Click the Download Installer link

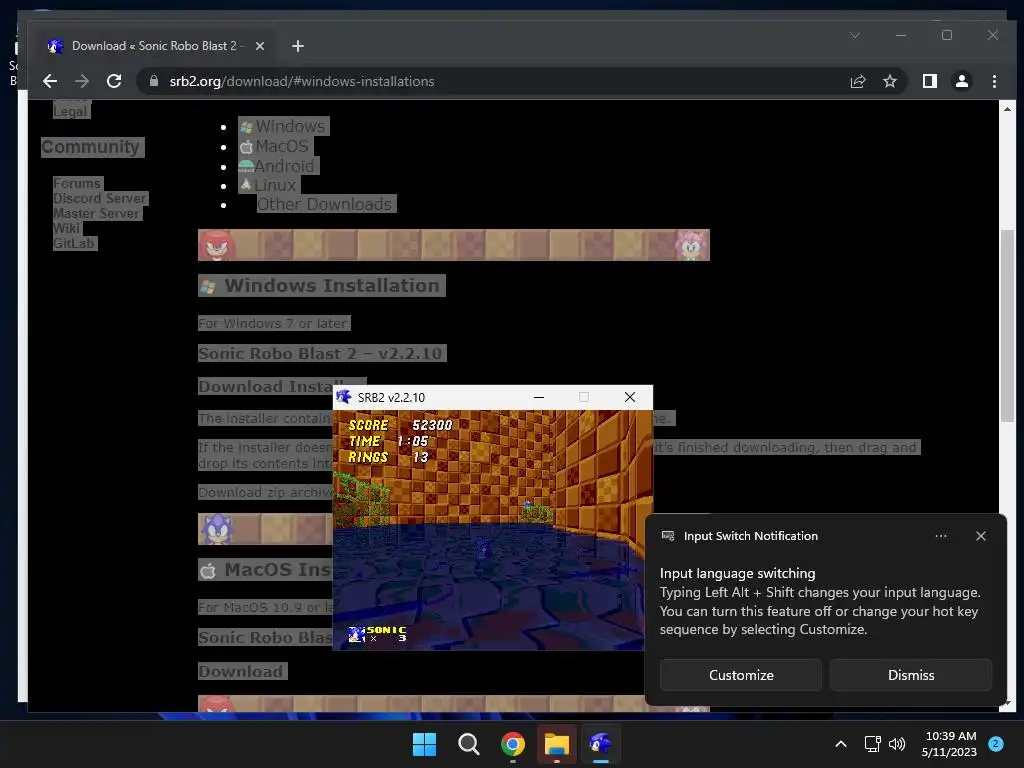coord(266,387)
